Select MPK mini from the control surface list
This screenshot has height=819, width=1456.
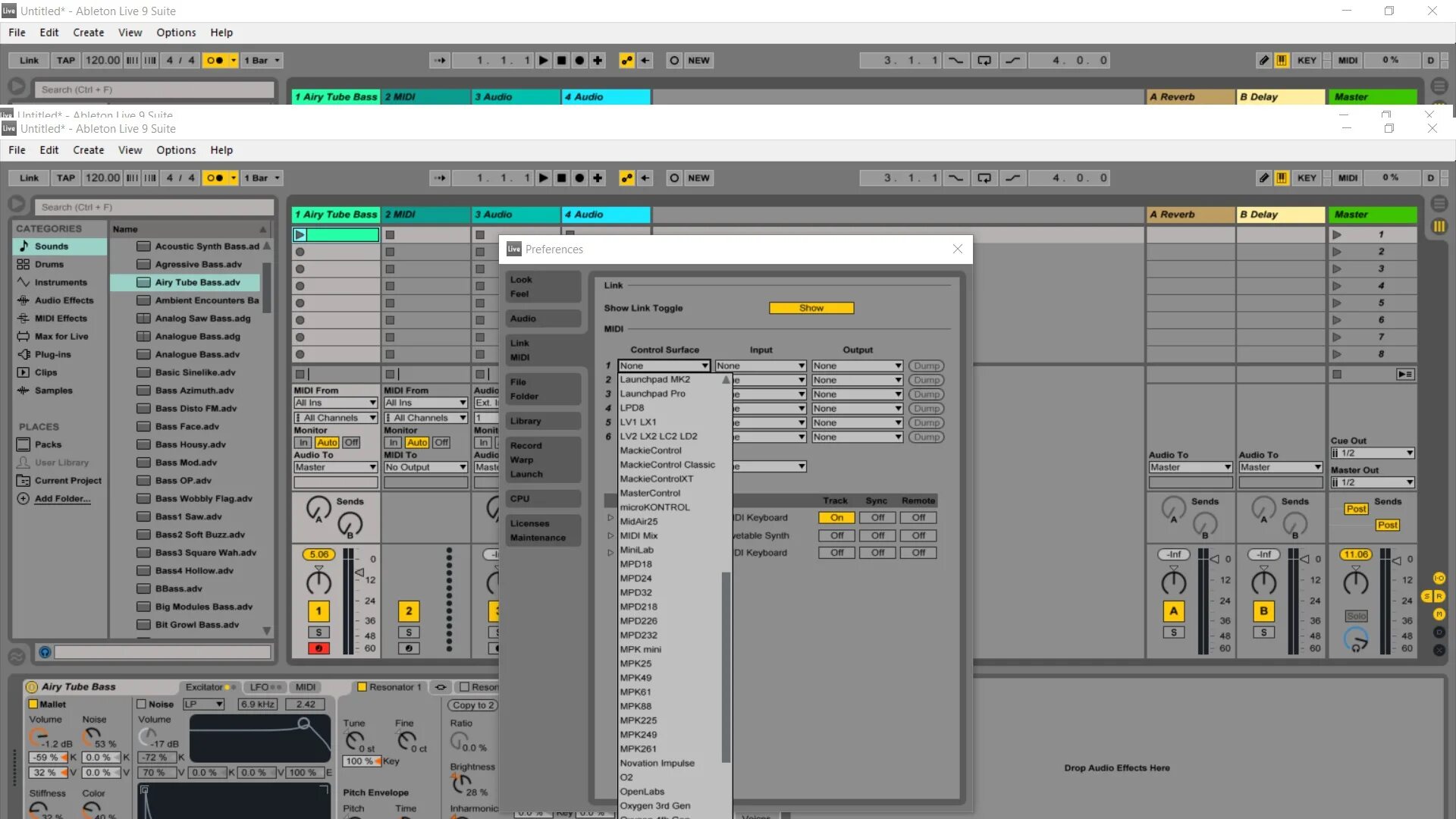641,649
